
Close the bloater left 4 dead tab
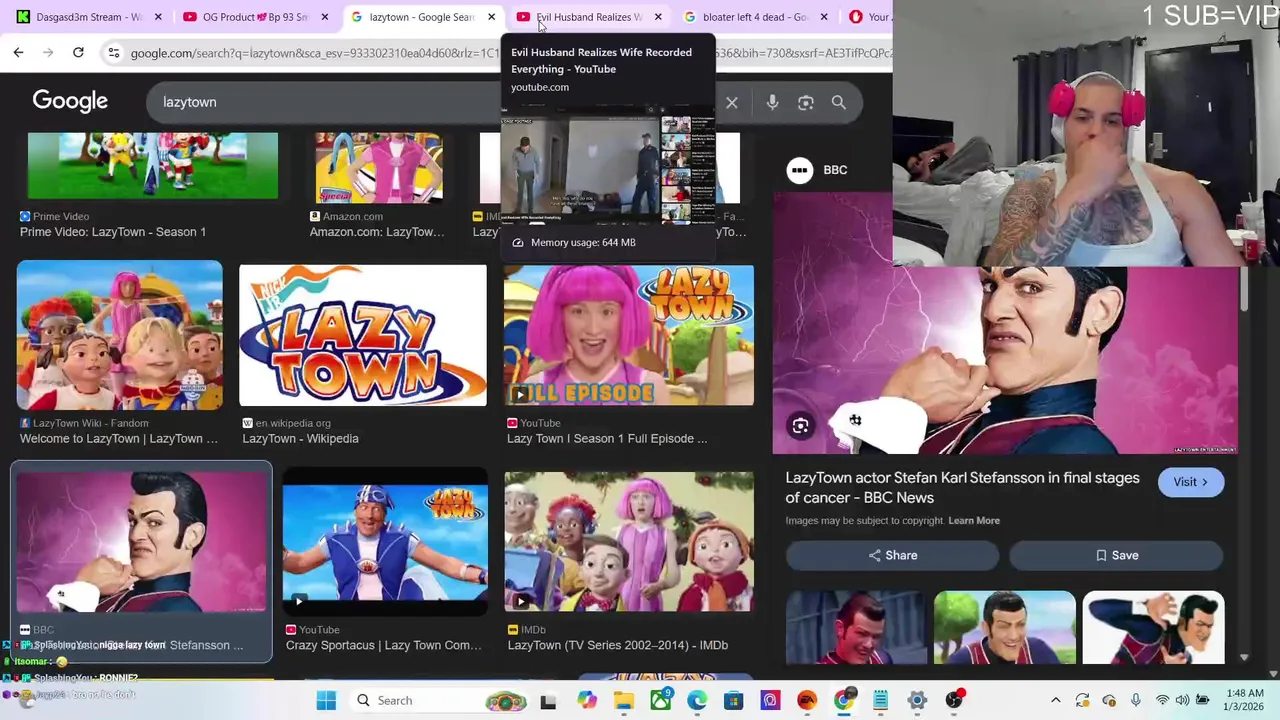pos(823,17)
